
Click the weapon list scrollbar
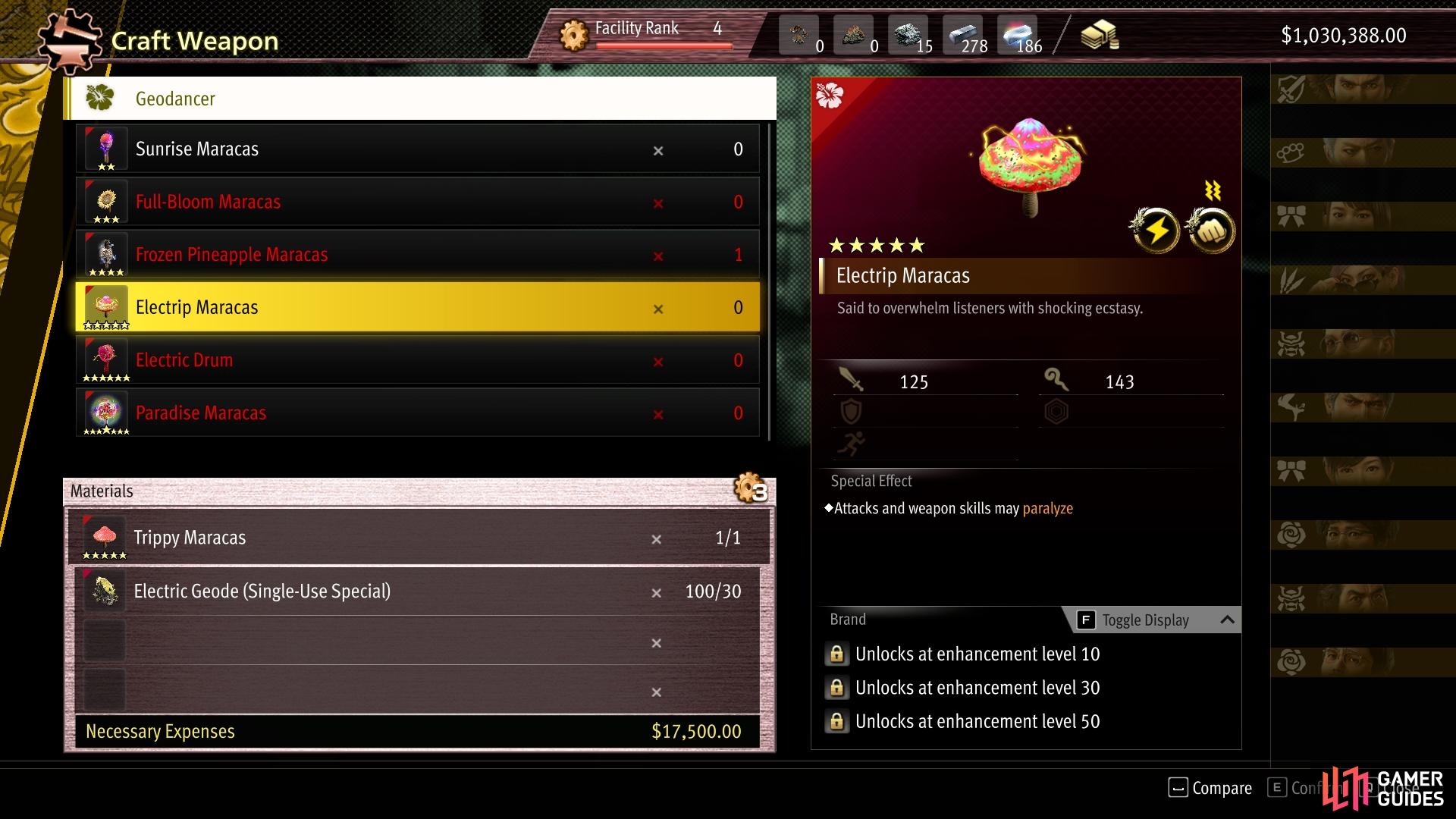tap(770, 281)
